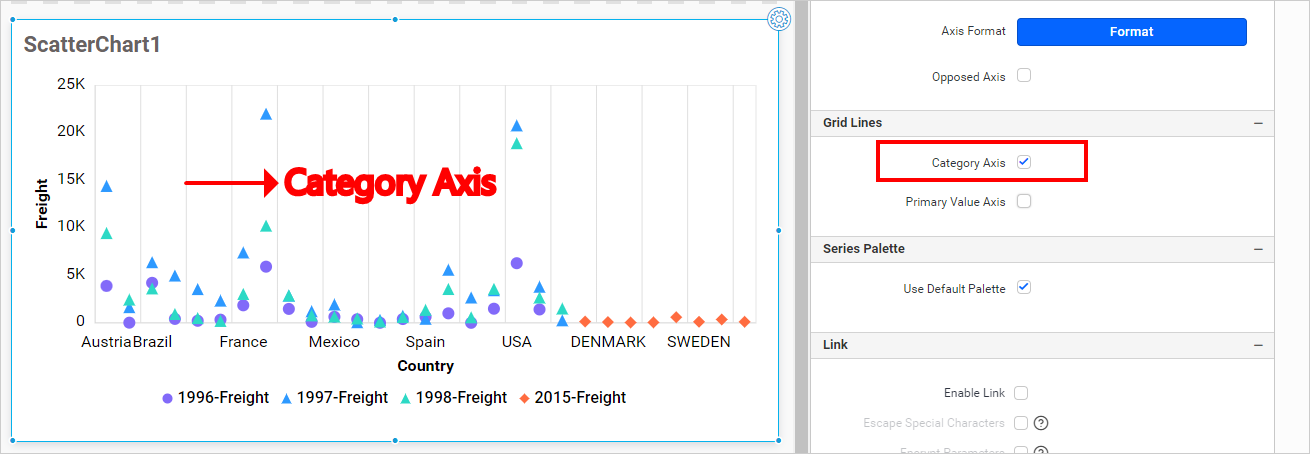Click the 1998-Freight teal triangle legend marker
1310x454 pixels.
click(x=405, y=398)
